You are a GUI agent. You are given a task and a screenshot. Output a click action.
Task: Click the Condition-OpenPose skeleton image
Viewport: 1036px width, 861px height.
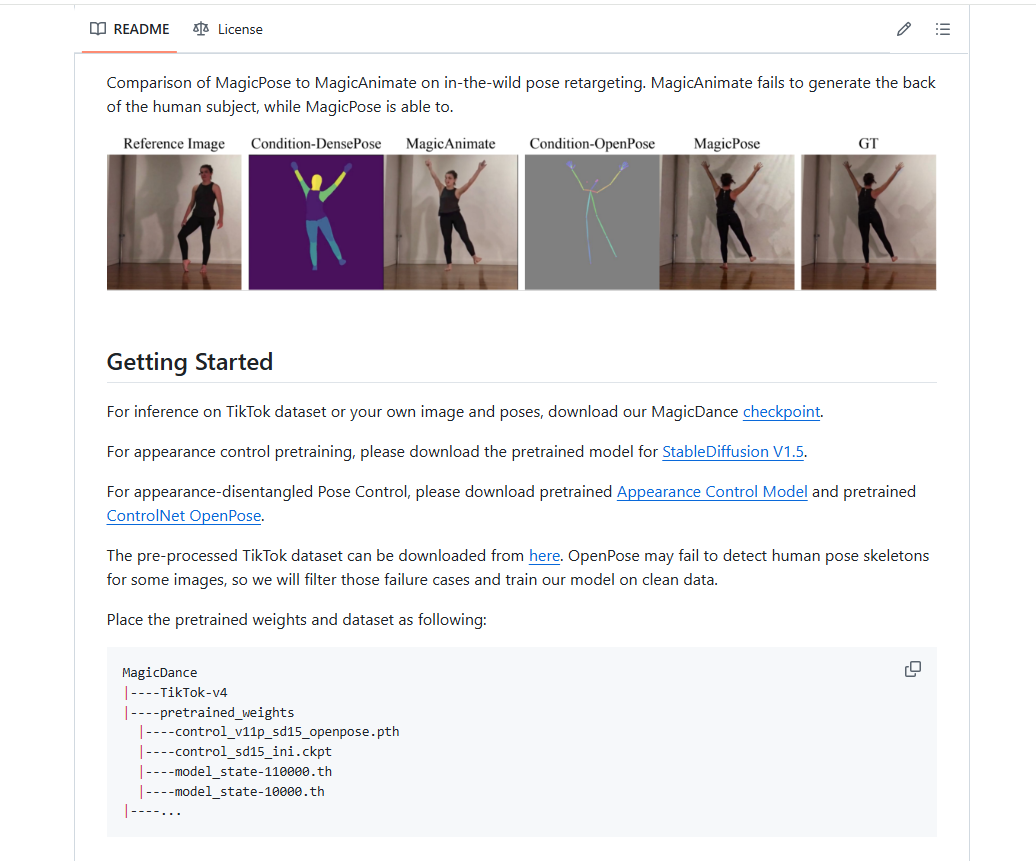(x=592, y=222)
